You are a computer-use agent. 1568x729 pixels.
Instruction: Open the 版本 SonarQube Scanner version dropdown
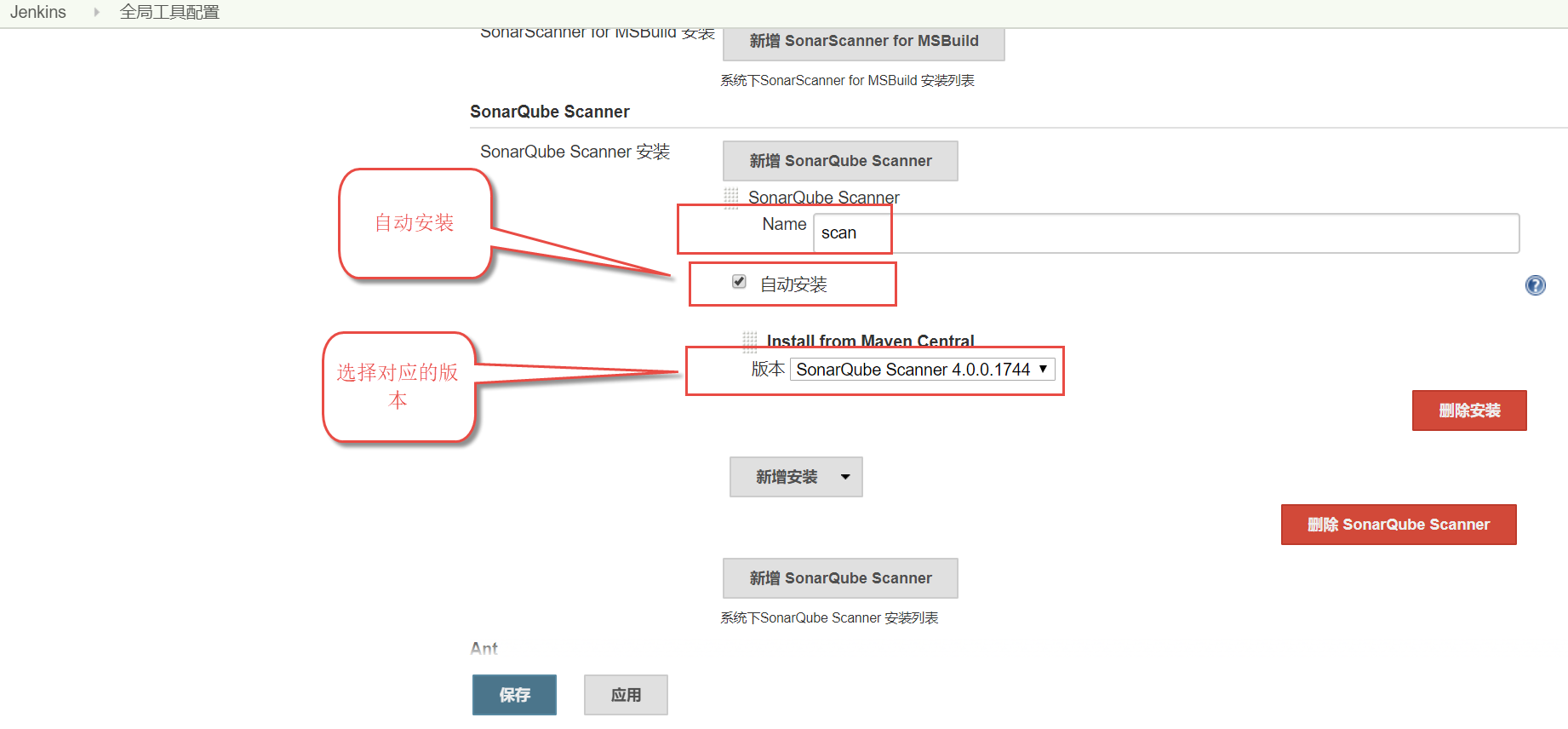922,370
